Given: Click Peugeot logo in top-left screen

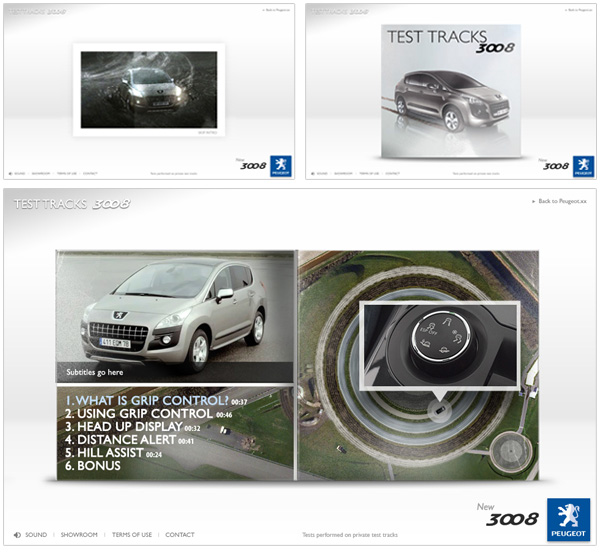Looking at the screenshot, I should click(x=281, y=166).
